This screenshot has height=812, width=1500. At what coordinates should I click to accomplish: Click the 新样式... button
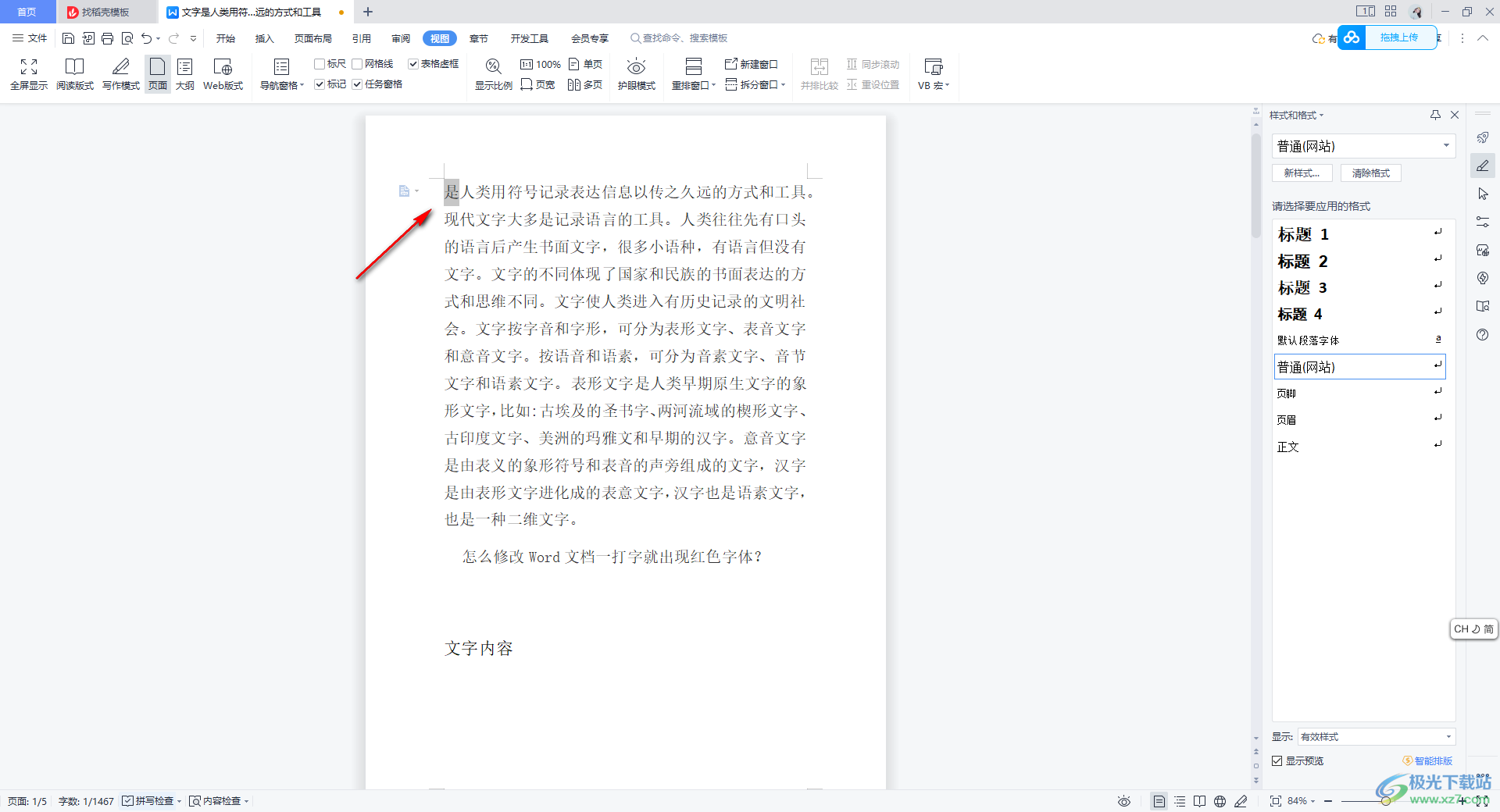[1302, 173]
